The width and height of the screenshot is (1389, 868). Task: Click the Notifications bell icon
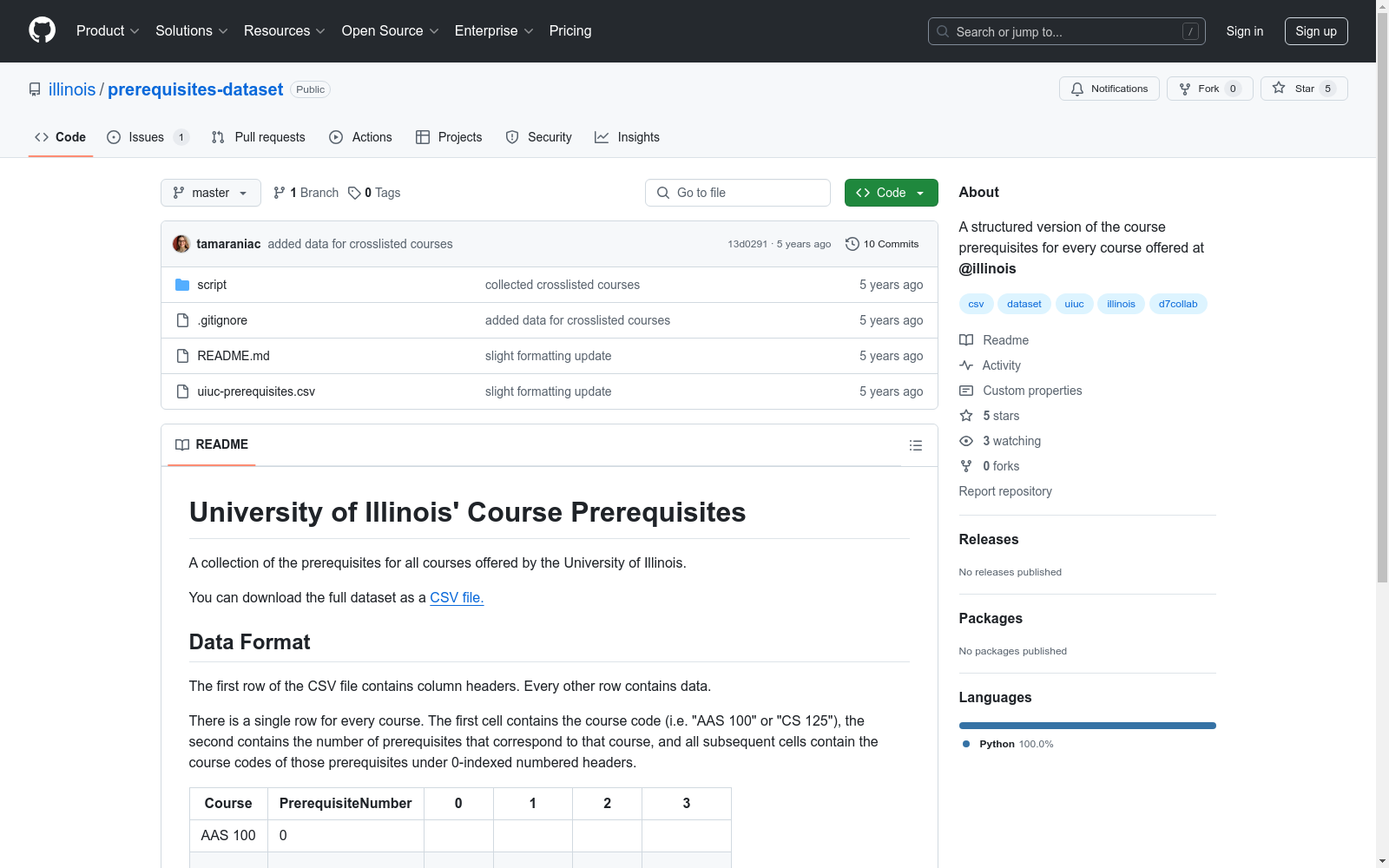(x=1077, y=89)
